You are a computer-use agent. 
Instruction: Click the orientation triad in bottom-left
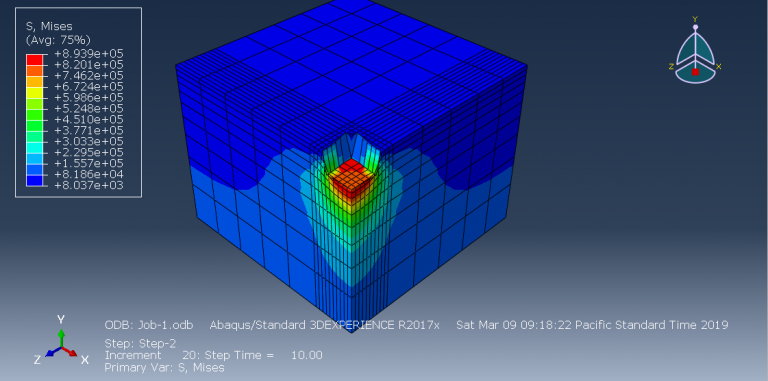coord(61,342)
